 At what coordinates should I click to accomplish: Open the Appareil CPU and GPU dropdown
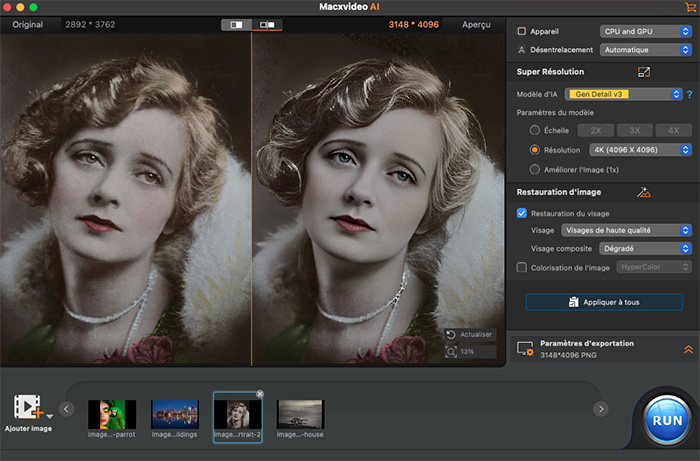click(646, 31)
